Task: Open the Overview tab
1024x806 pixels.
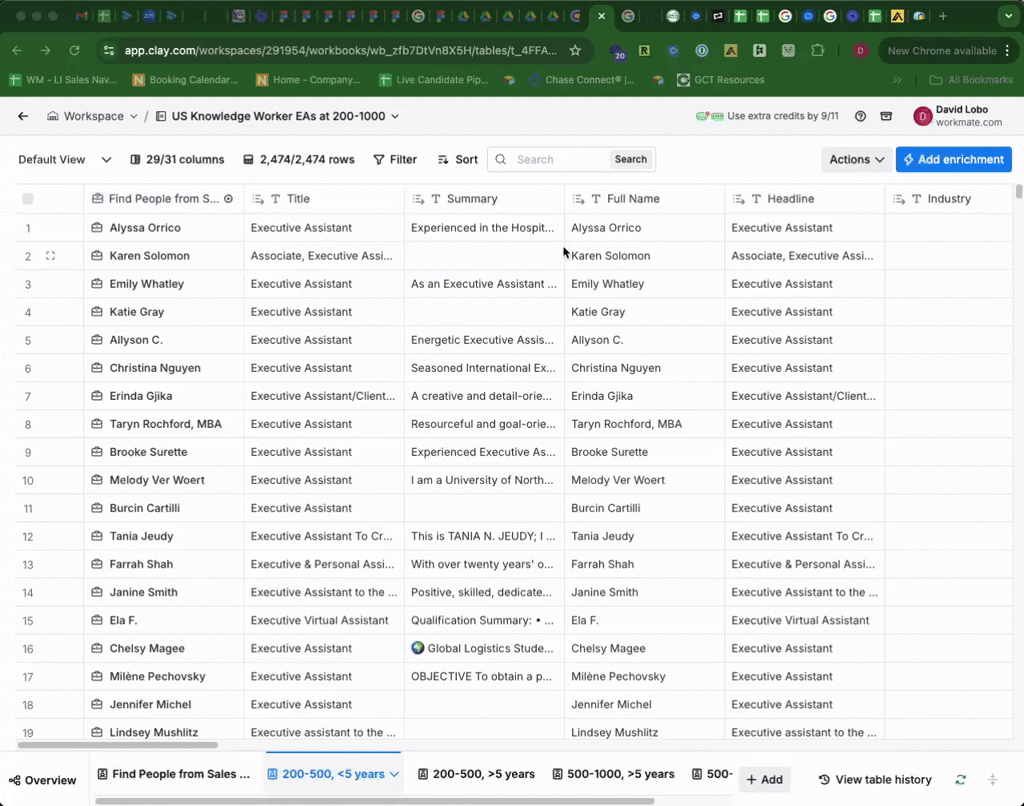Action: coord(42,780)
